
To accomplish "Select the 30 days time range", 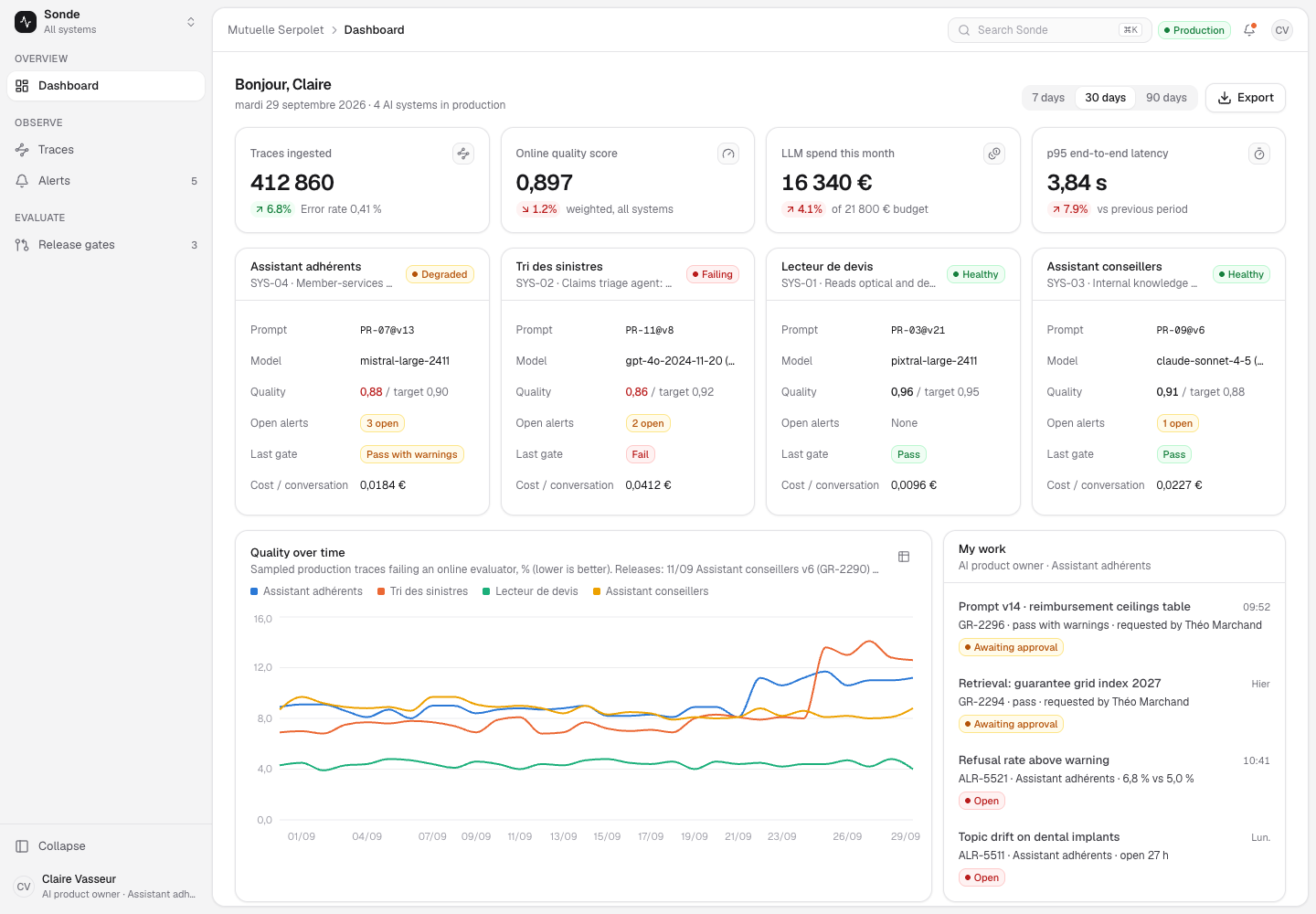I will (x=1105, y=98).
